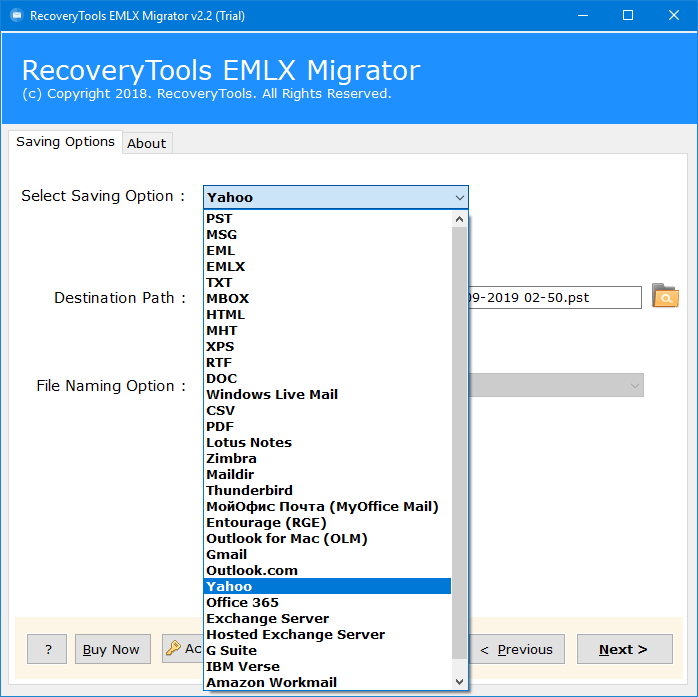Pick Thunderbird in the list
The image size is (698, 697).
(x=327, y=491)
